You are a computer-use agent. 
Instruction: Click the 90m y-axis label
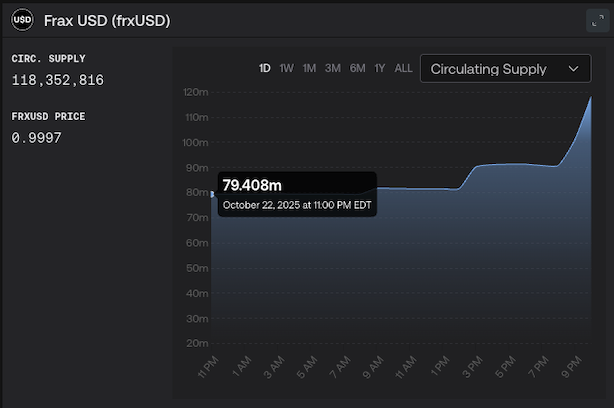[197, 168]
